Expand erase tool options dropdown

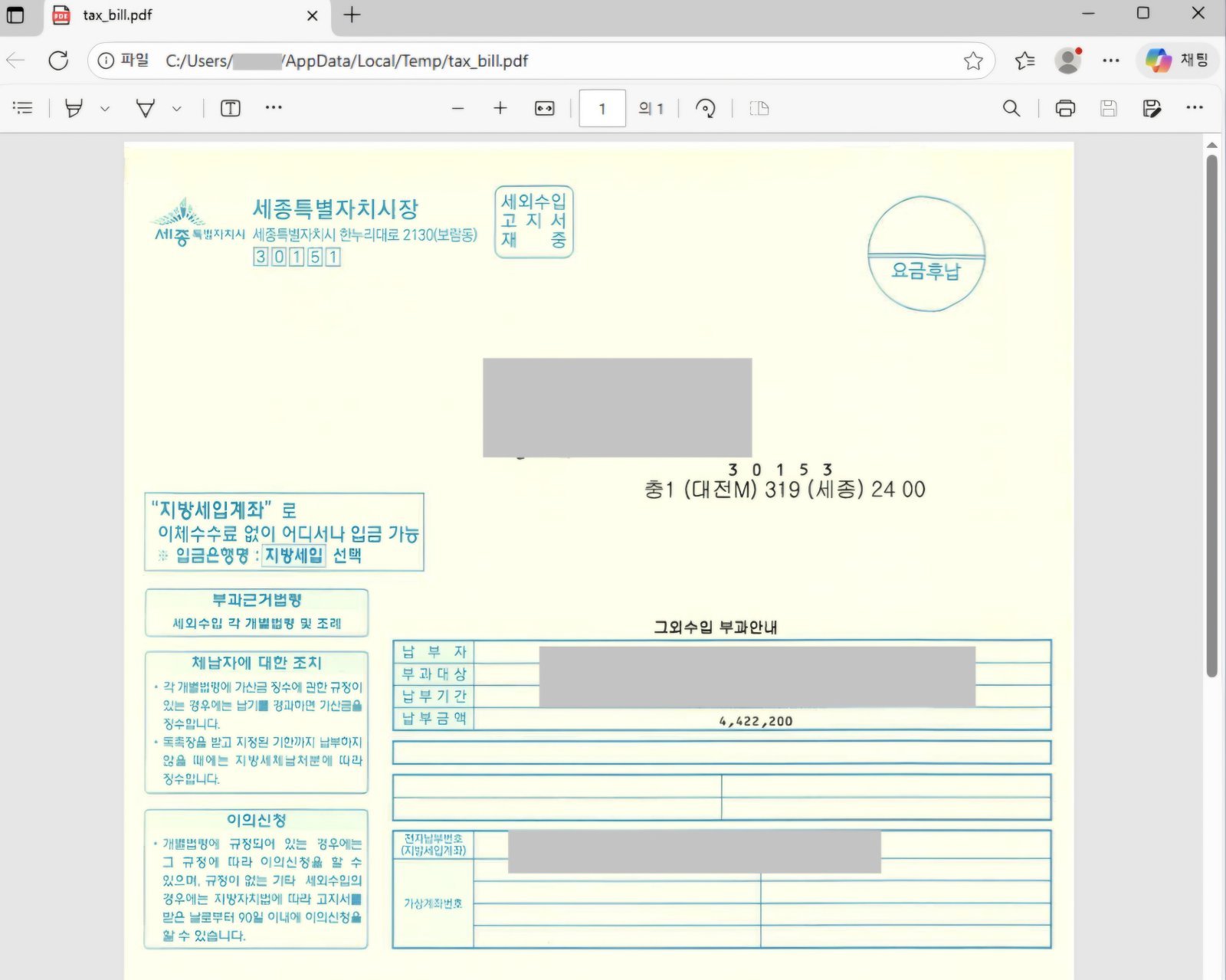(x=177, y=109)
